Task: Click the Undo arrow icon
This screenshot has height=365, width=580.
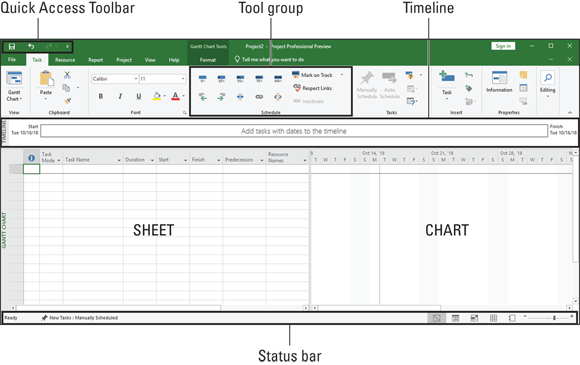Action: [x=31, y=47]
